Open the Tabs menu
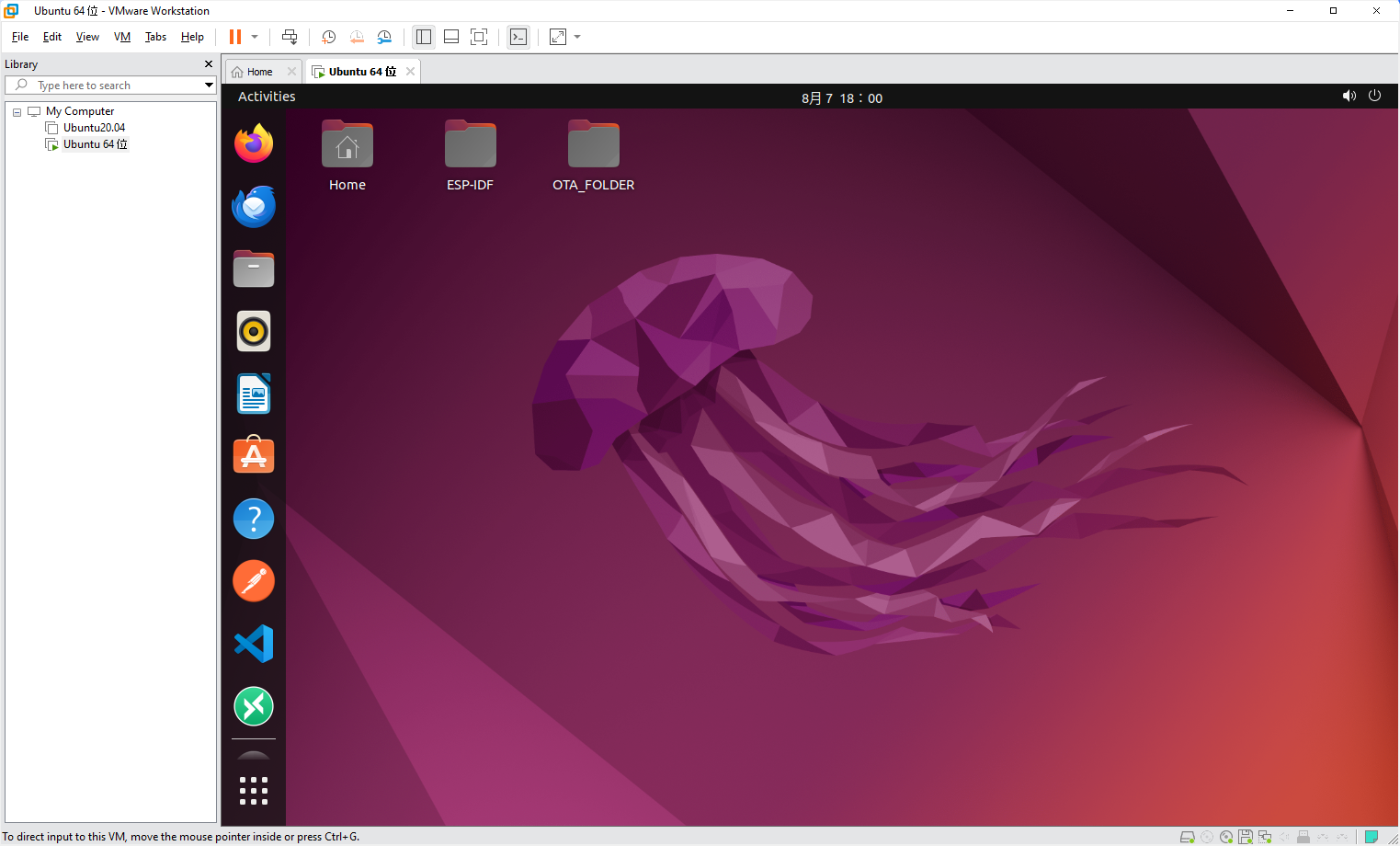 pos(156,37)
